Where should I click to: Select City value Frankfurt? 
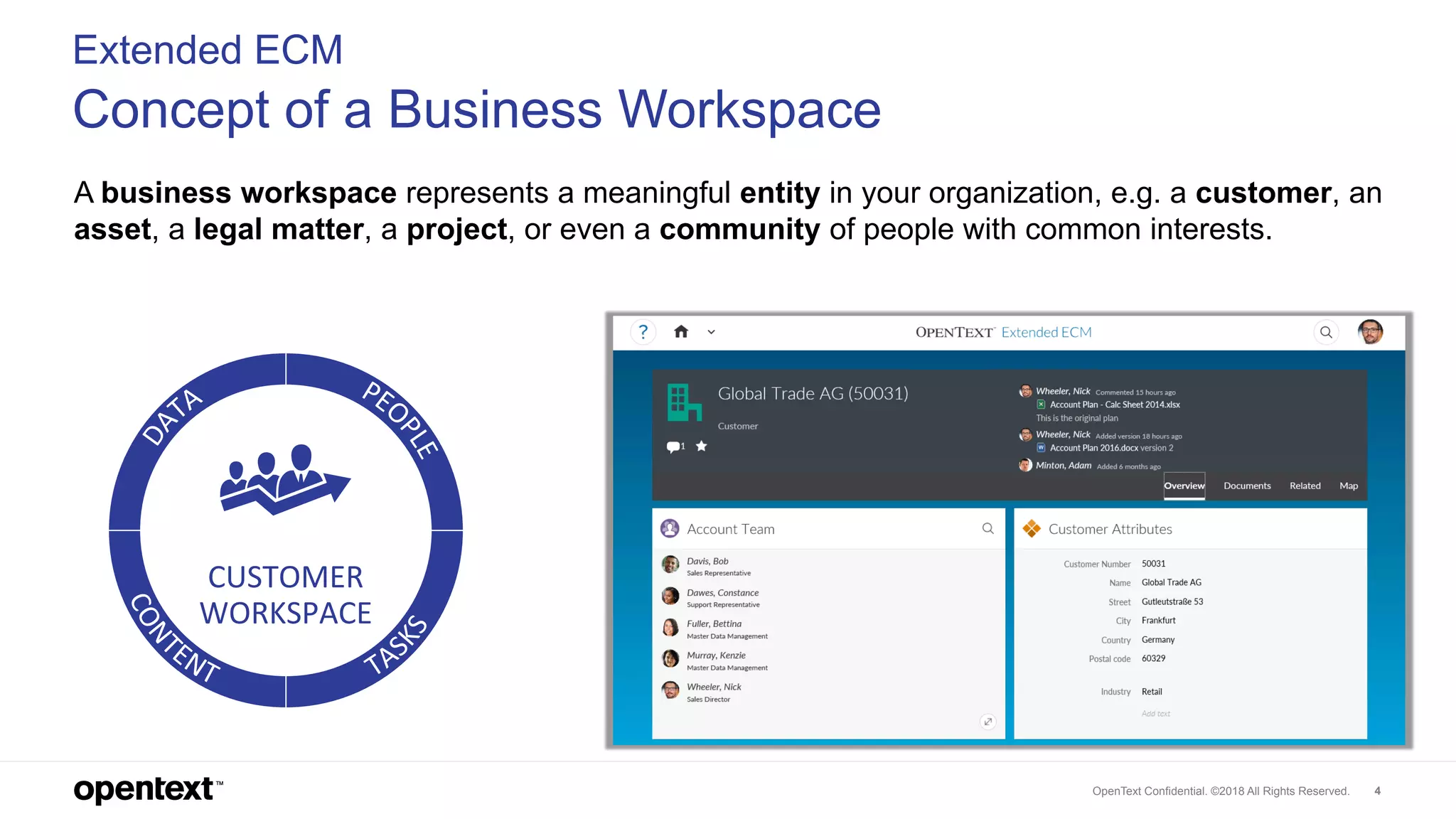[1158, 621]
